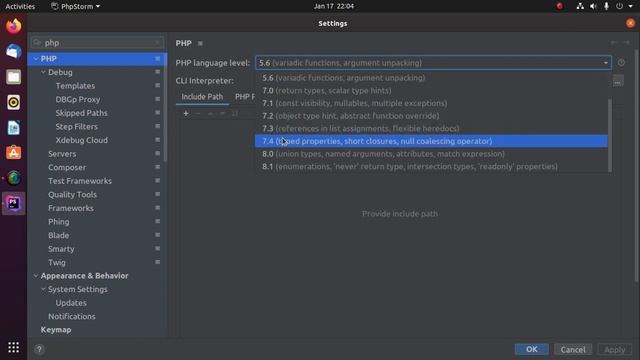This screenshot has height=360, width=640.
Task: Open PHP language level dropdown arrow
Action: click(x=606, y=63)
